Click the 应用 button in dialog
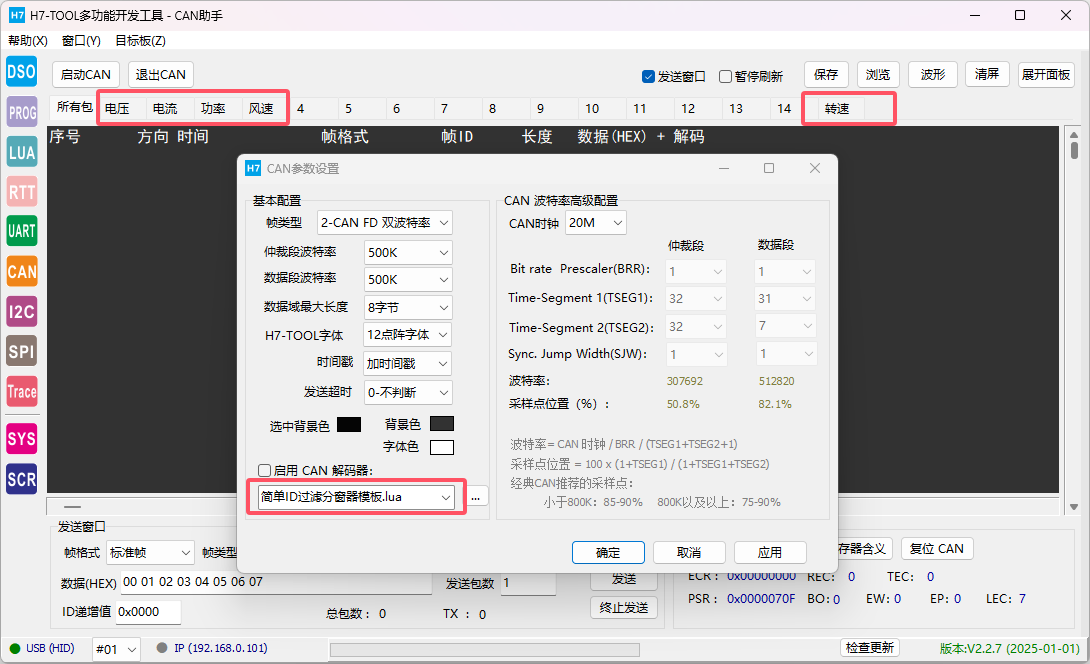This screenshot has width=1090, height=664. pos(770,552)
